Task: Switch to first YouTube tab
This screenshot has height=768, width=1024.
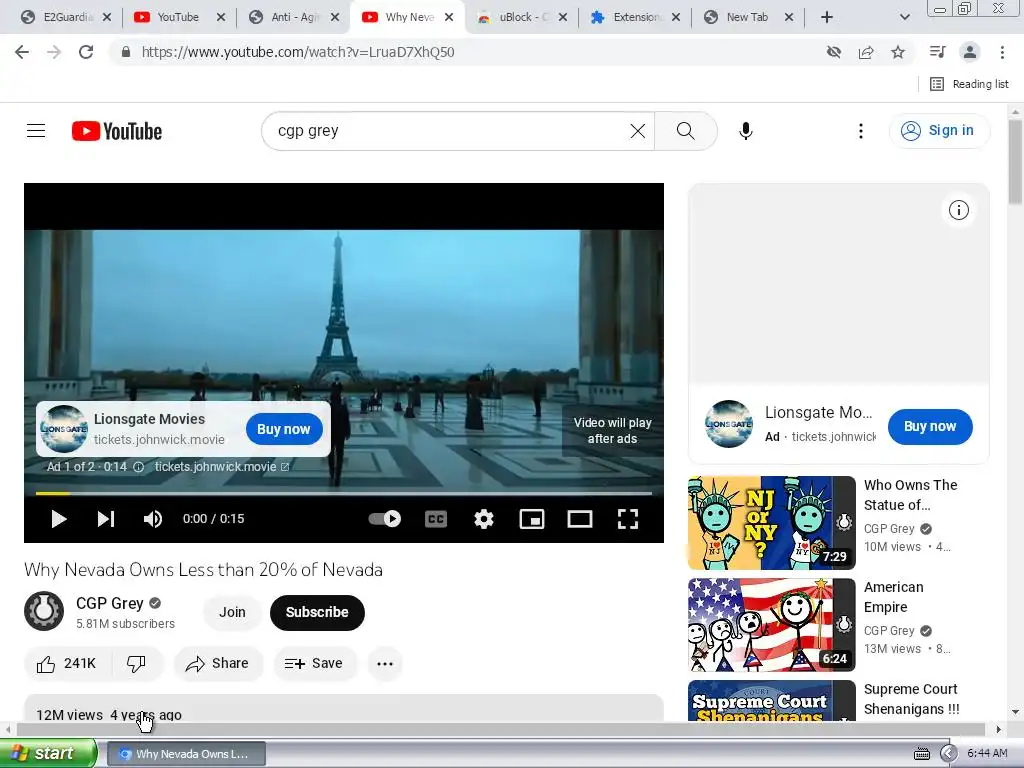Action: click(x=178, y=18)
